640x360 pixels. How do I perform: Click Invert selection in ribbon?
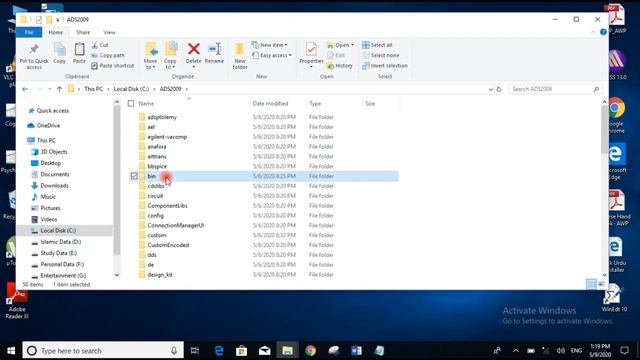385,66
